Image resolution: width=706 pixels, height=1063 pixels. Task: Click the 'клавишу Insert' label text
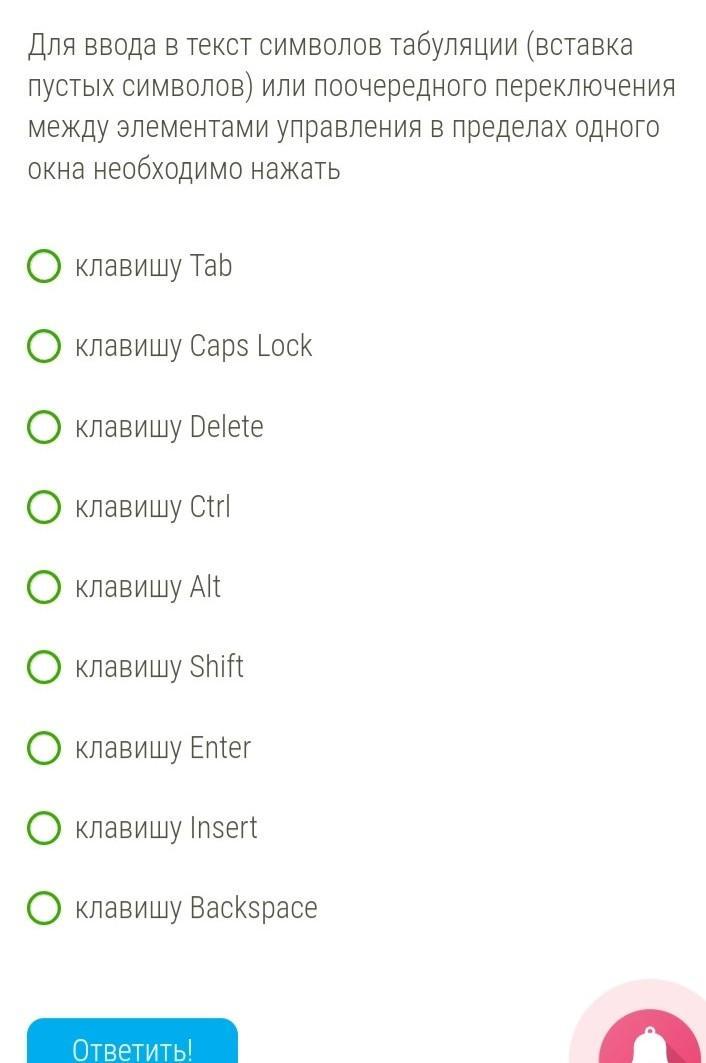click(166, 828)
